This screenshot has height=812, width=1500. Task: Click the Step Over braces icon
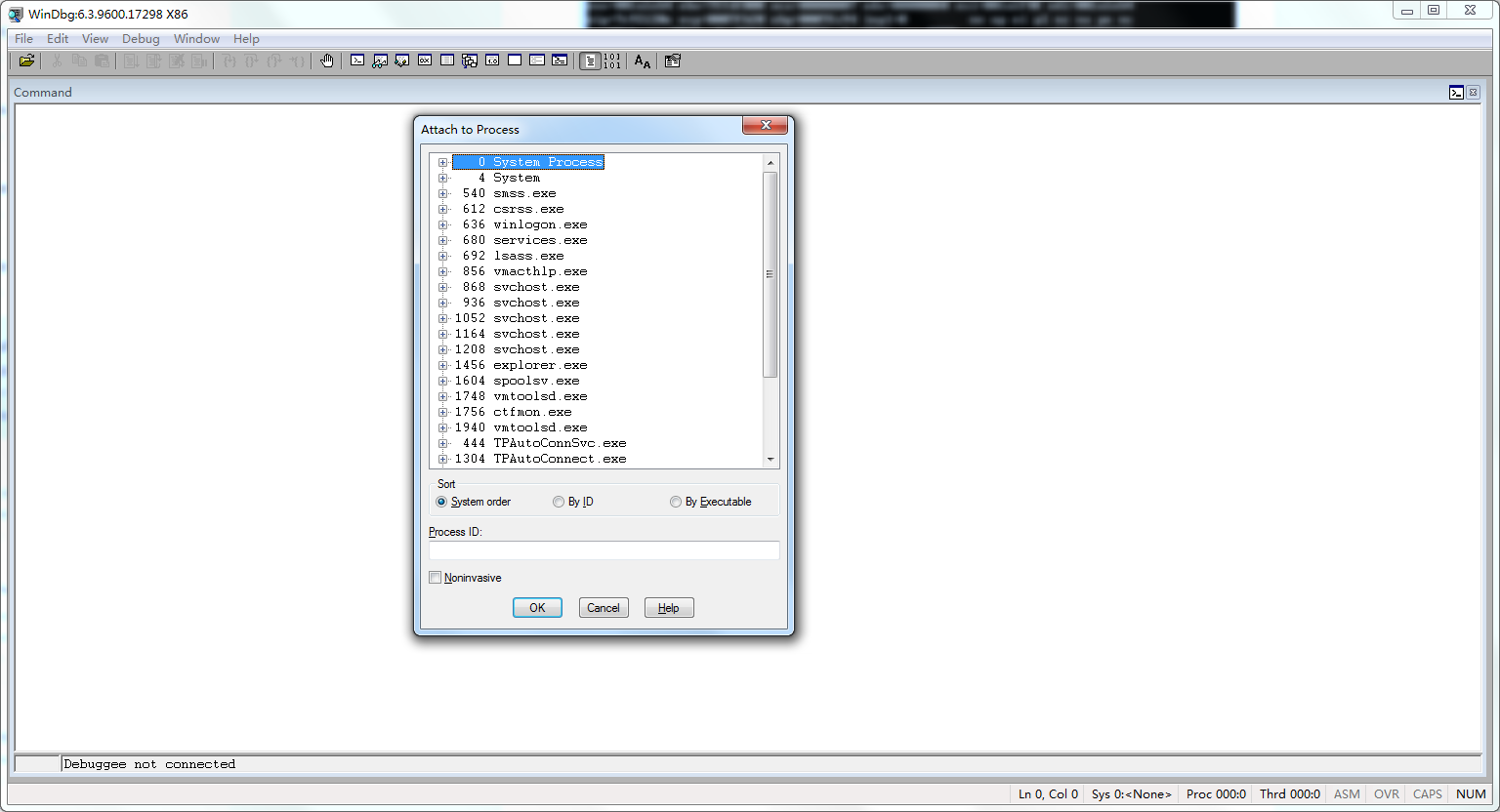click(251, 61)
